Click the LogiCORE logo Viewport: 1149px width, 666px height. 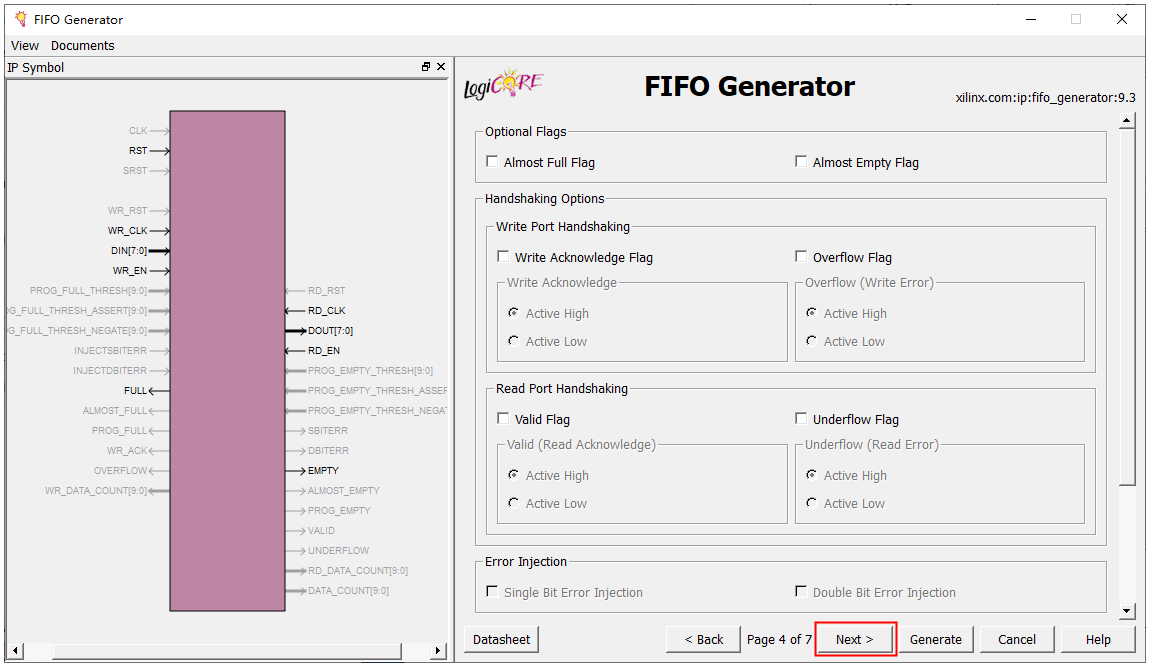(x=504, y=86)
